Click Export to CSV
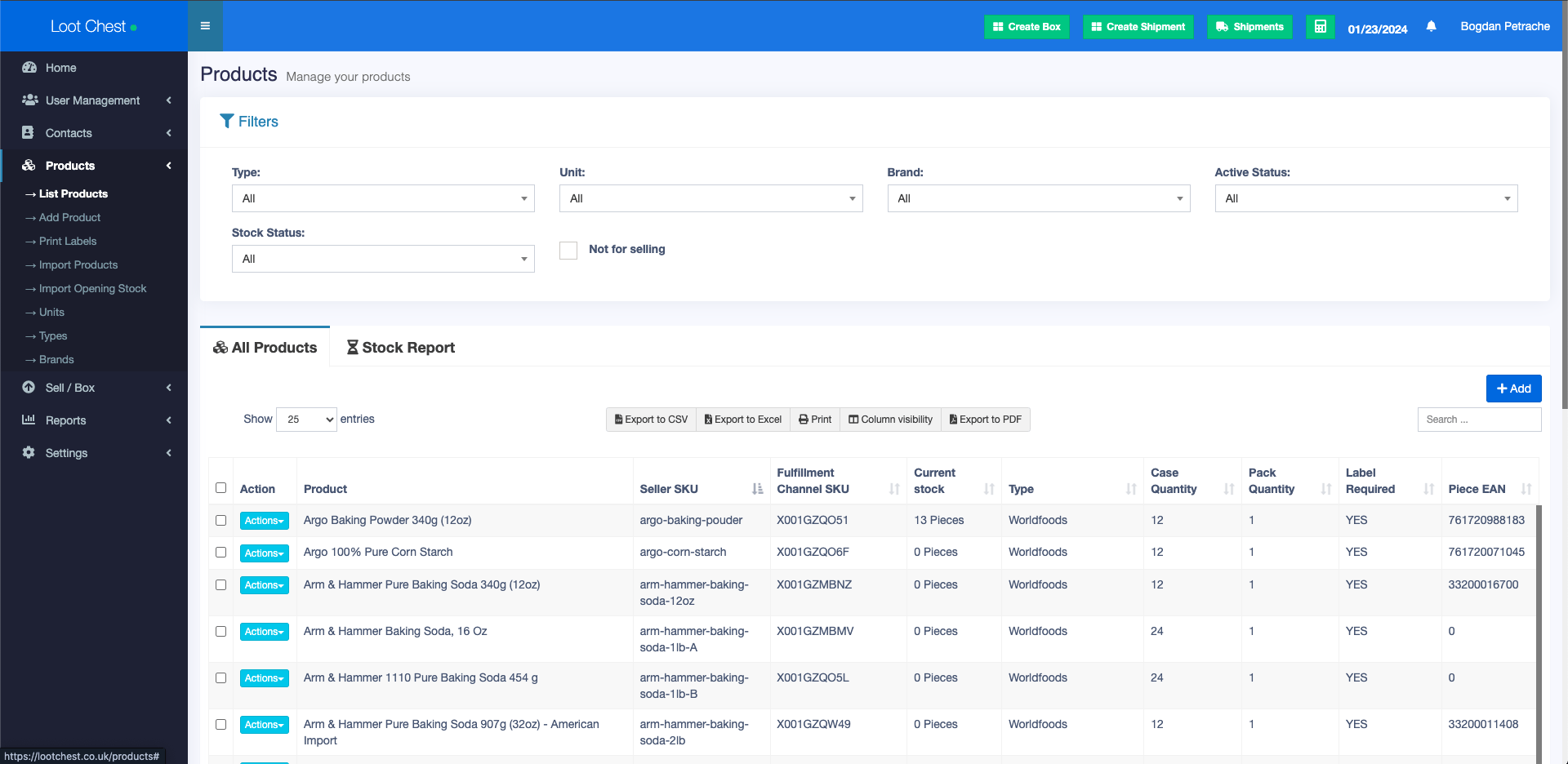This screenshot has width=1568, height=764. click(651, 420)
